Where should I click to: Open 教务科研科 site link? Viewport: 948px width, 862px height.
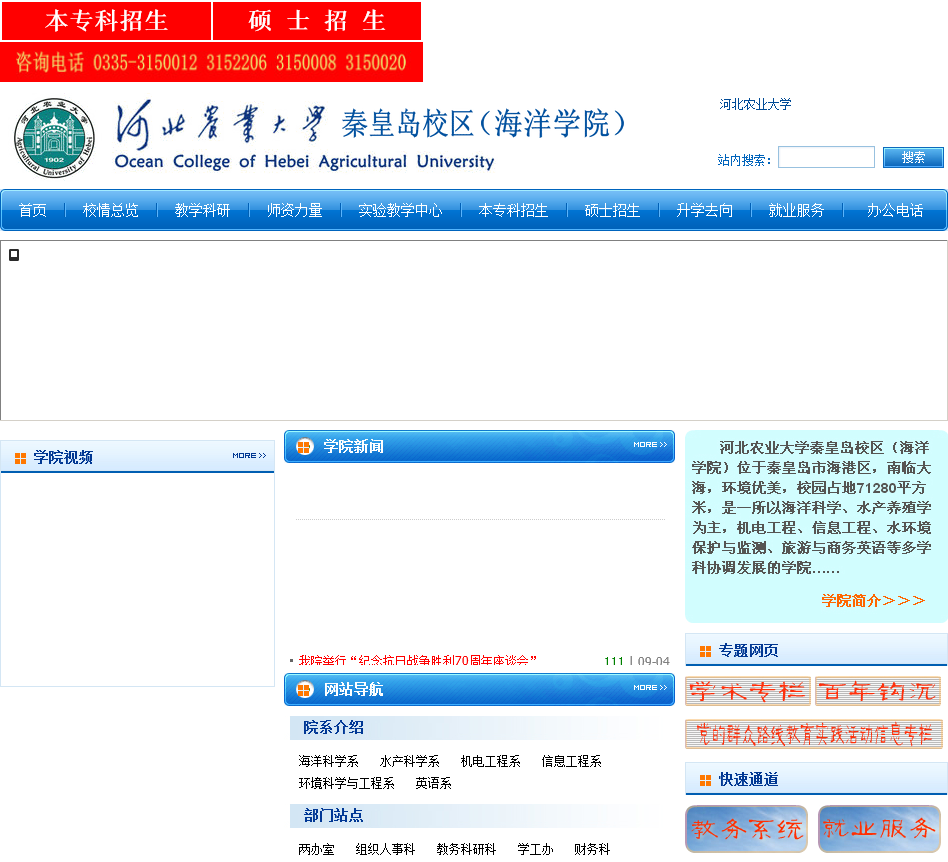click(466, 849)
